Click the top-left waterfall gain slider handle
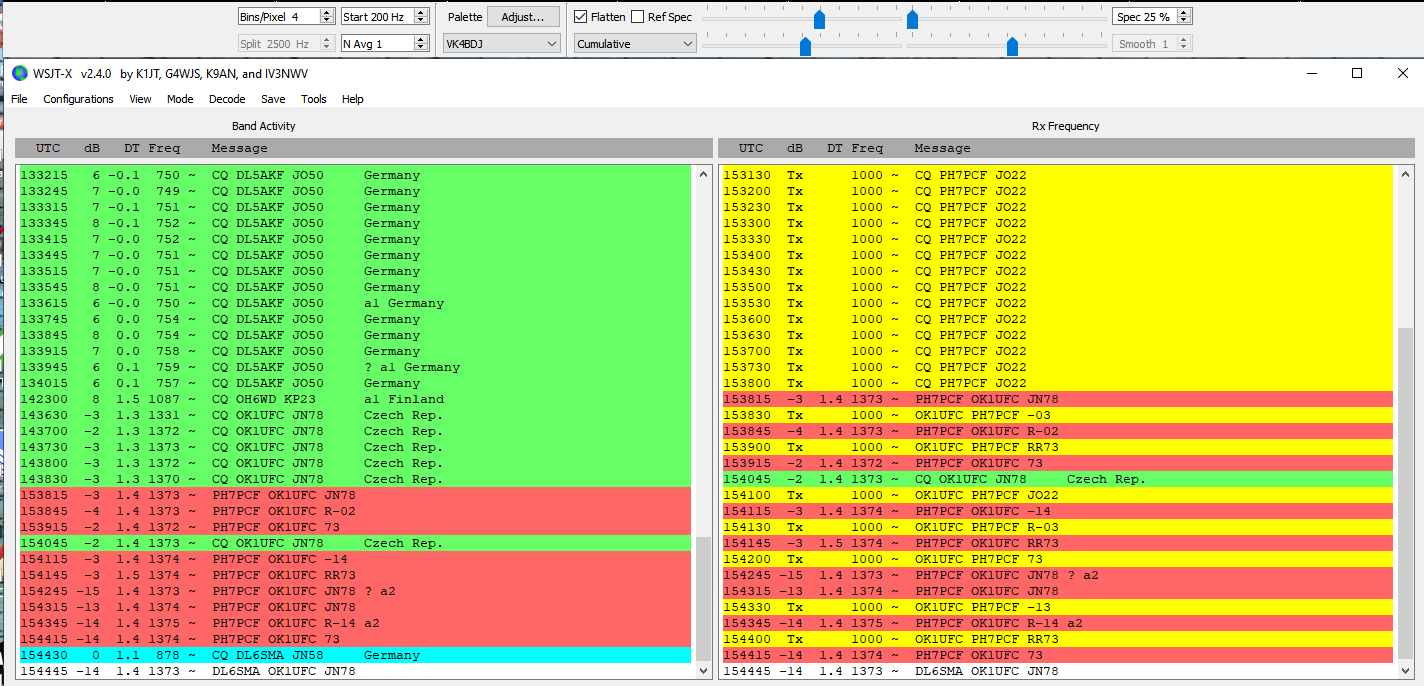 (819, 19)
